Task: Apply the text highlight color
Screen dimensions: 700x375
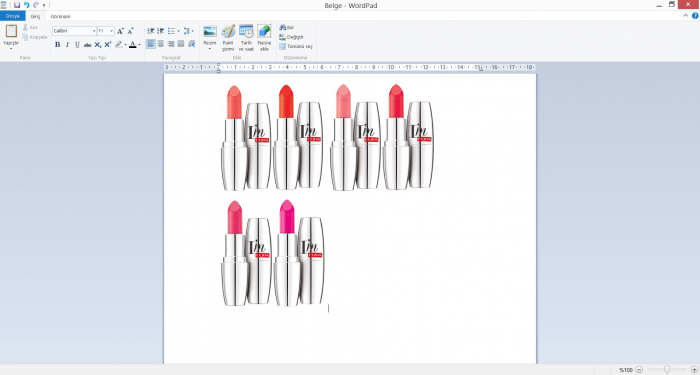Action: [x=118, y=44]
